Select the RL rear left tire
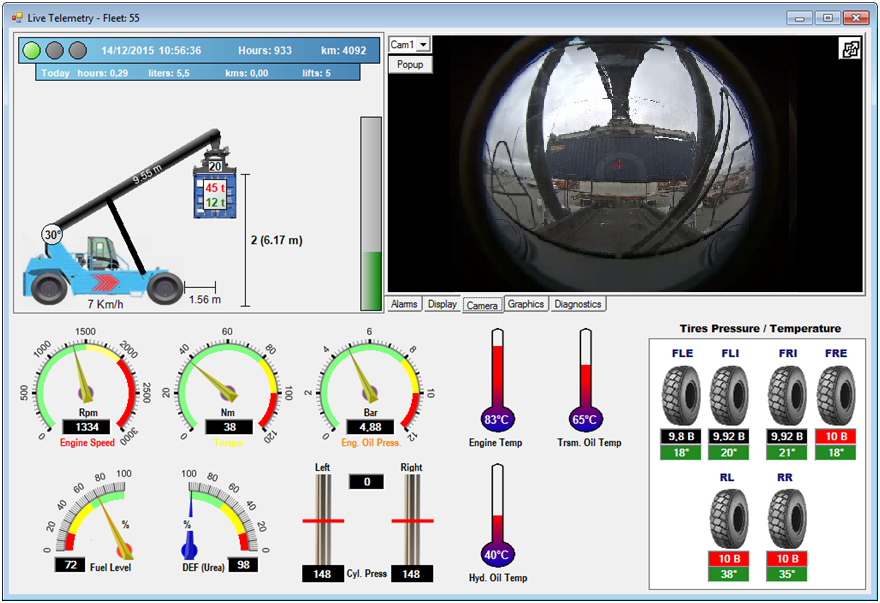 pyautogui.click(x=730, y=518)
